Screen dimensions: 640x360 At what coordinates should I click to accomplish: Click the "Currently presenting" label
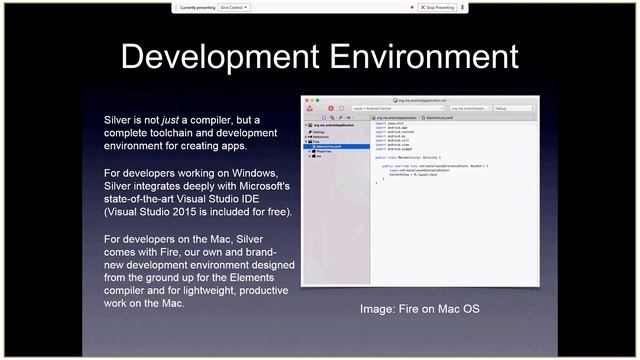click(198, 7)
